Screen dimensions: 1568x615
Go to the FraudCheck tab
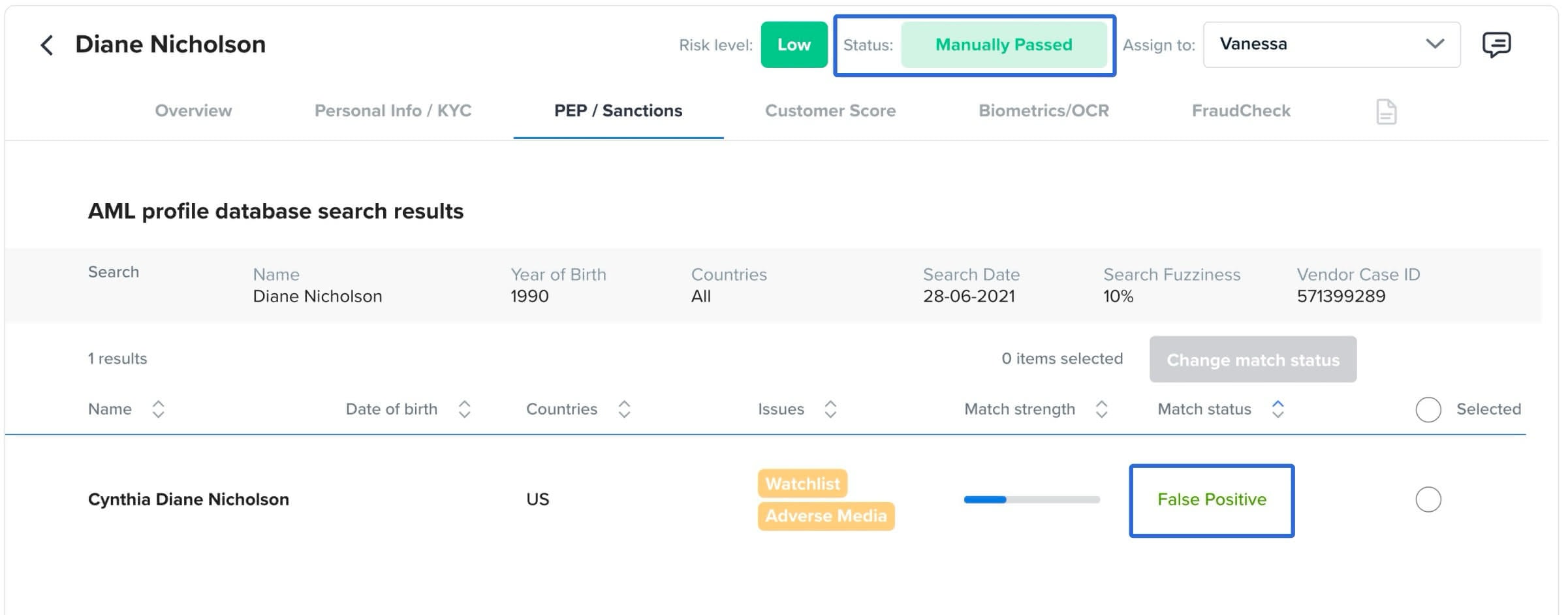coord(1241,111)
